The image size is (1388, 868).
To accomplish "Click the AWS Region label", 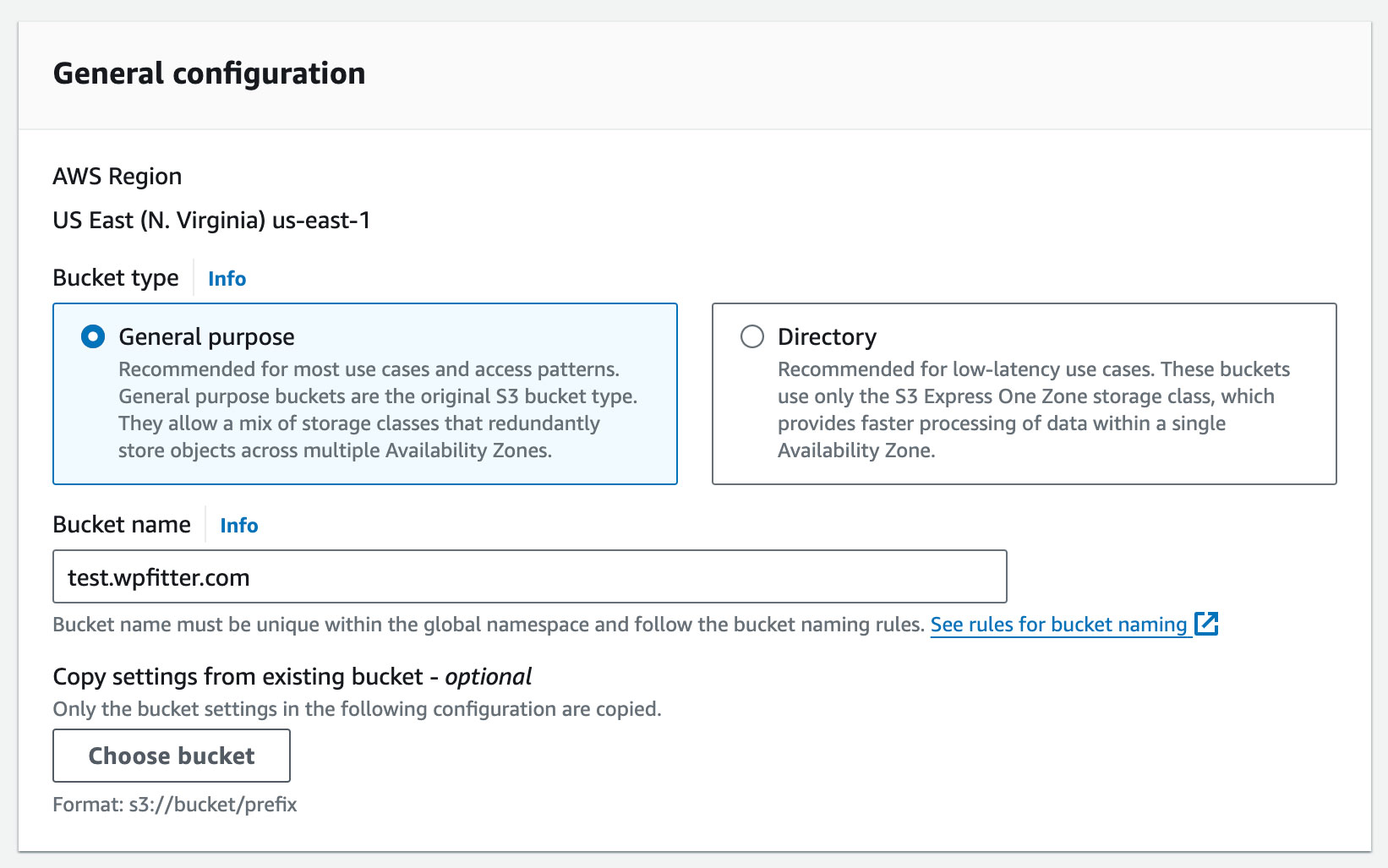I will tap(117, 177).
